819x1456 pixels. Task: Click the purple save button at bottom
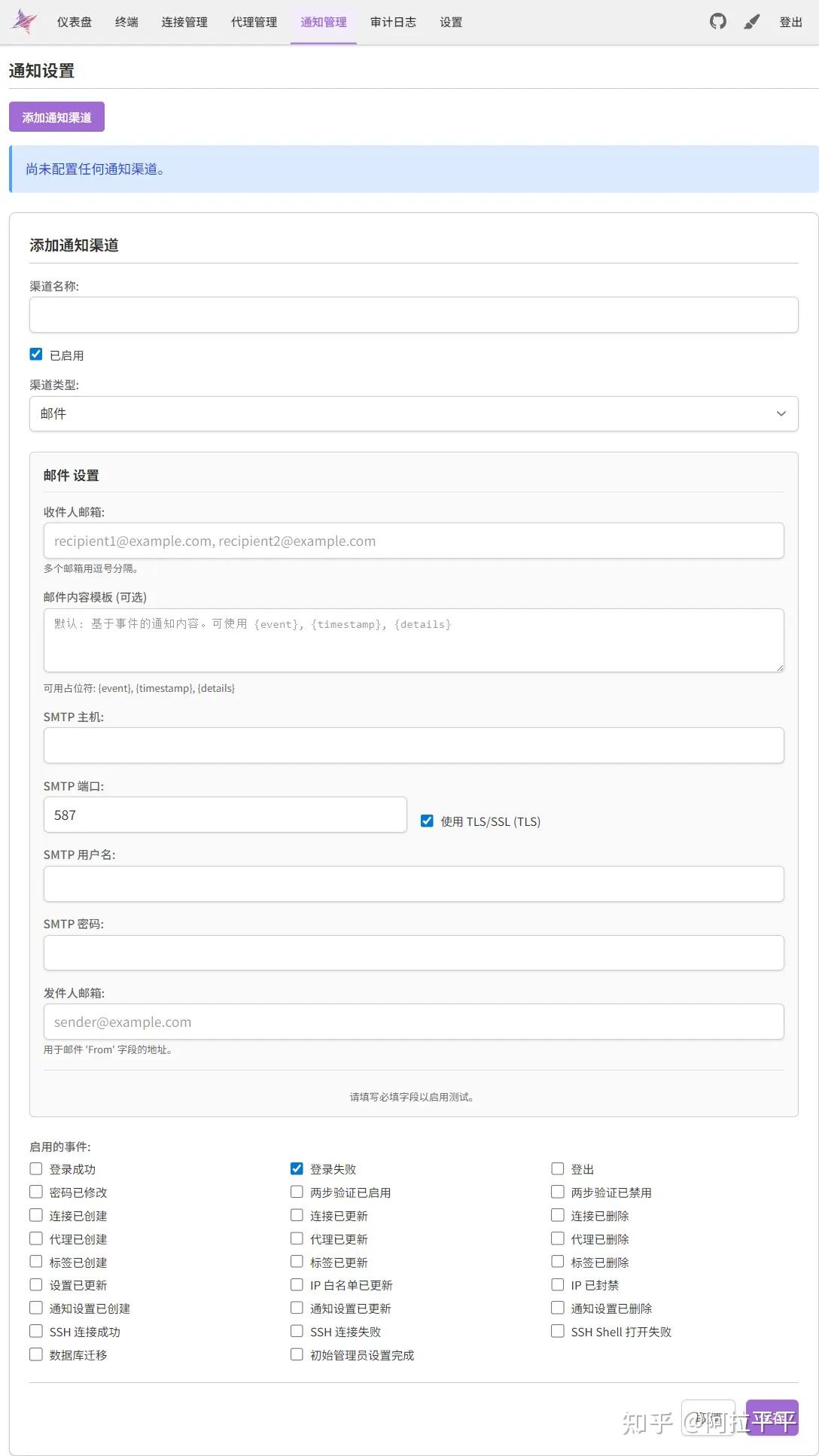tap(772, 1418)
